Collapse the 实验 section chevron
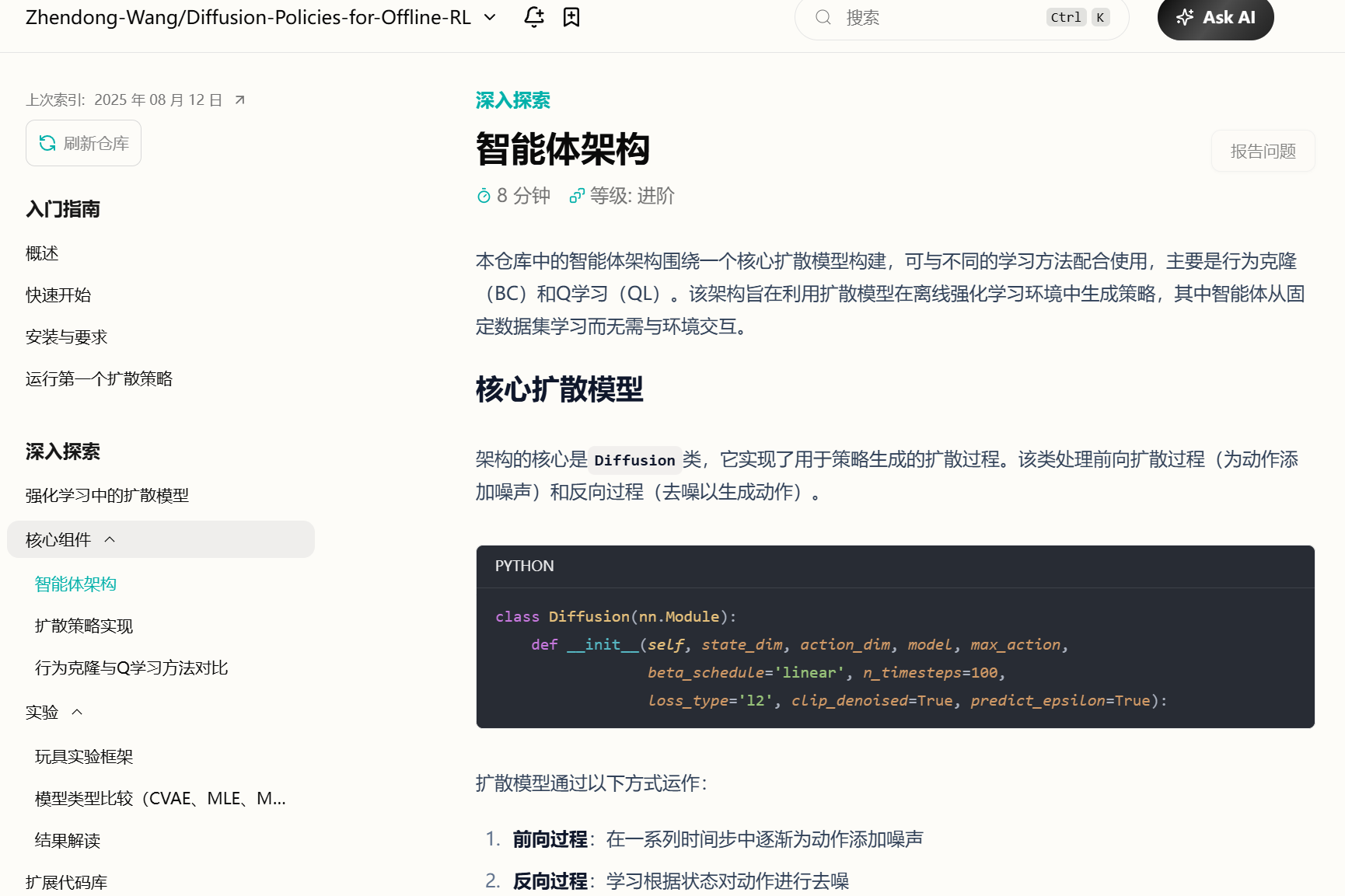The height and width of the screenshot is (896, 1345). coord(76,711)
